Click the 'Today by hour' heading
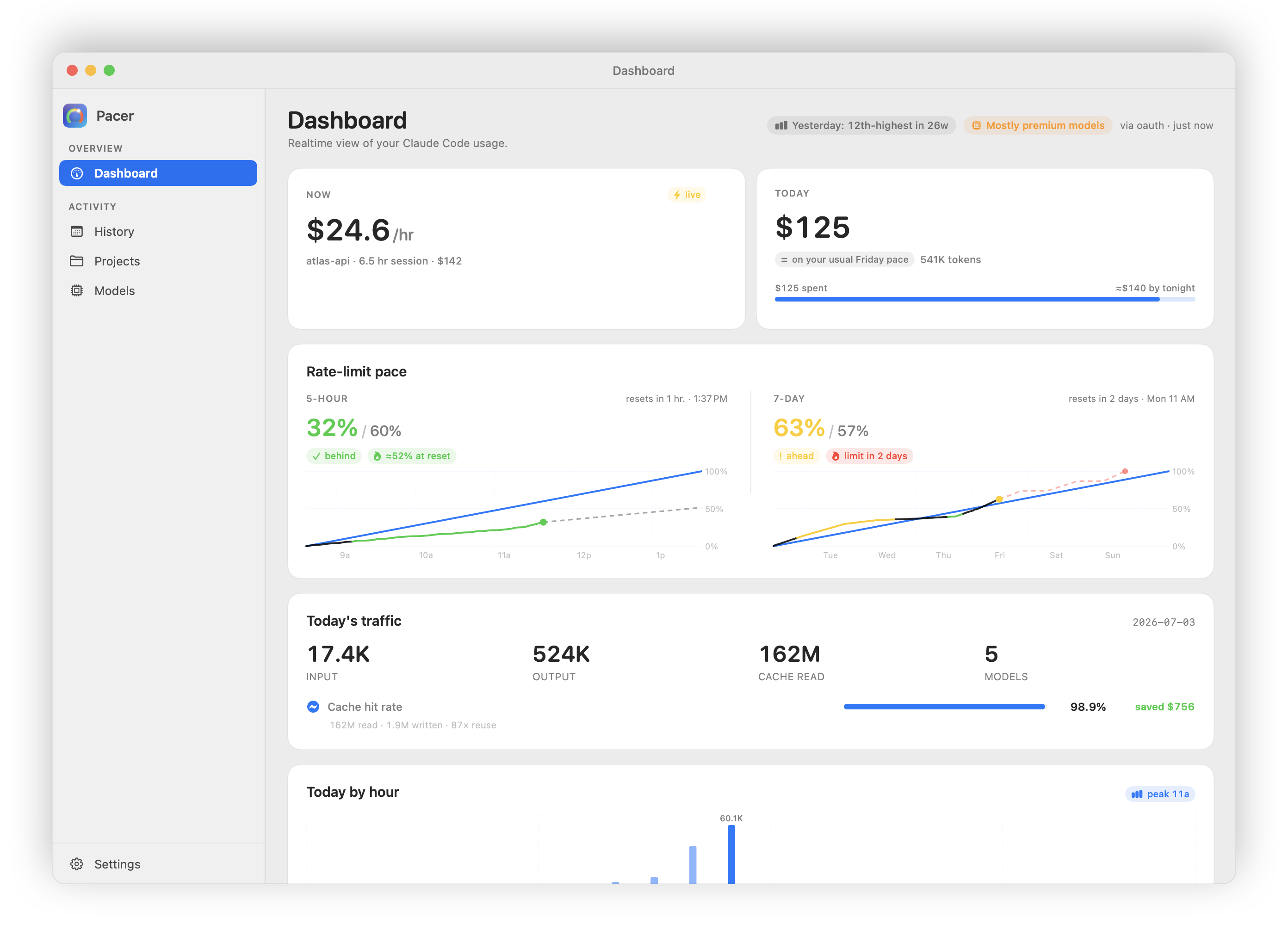 click(353, 792)
